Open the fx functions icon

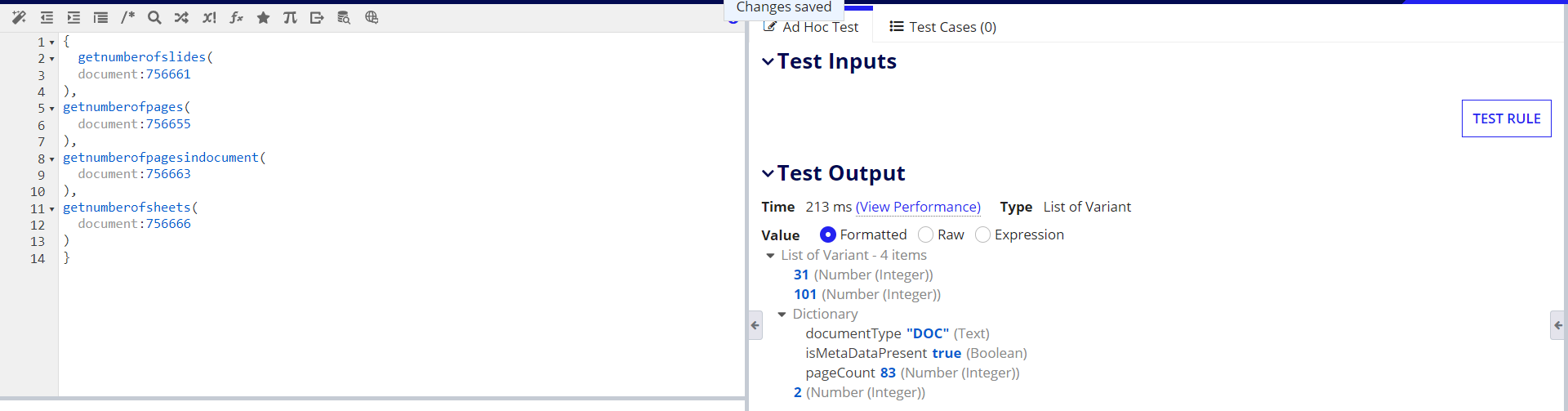(x=236, y=17)
